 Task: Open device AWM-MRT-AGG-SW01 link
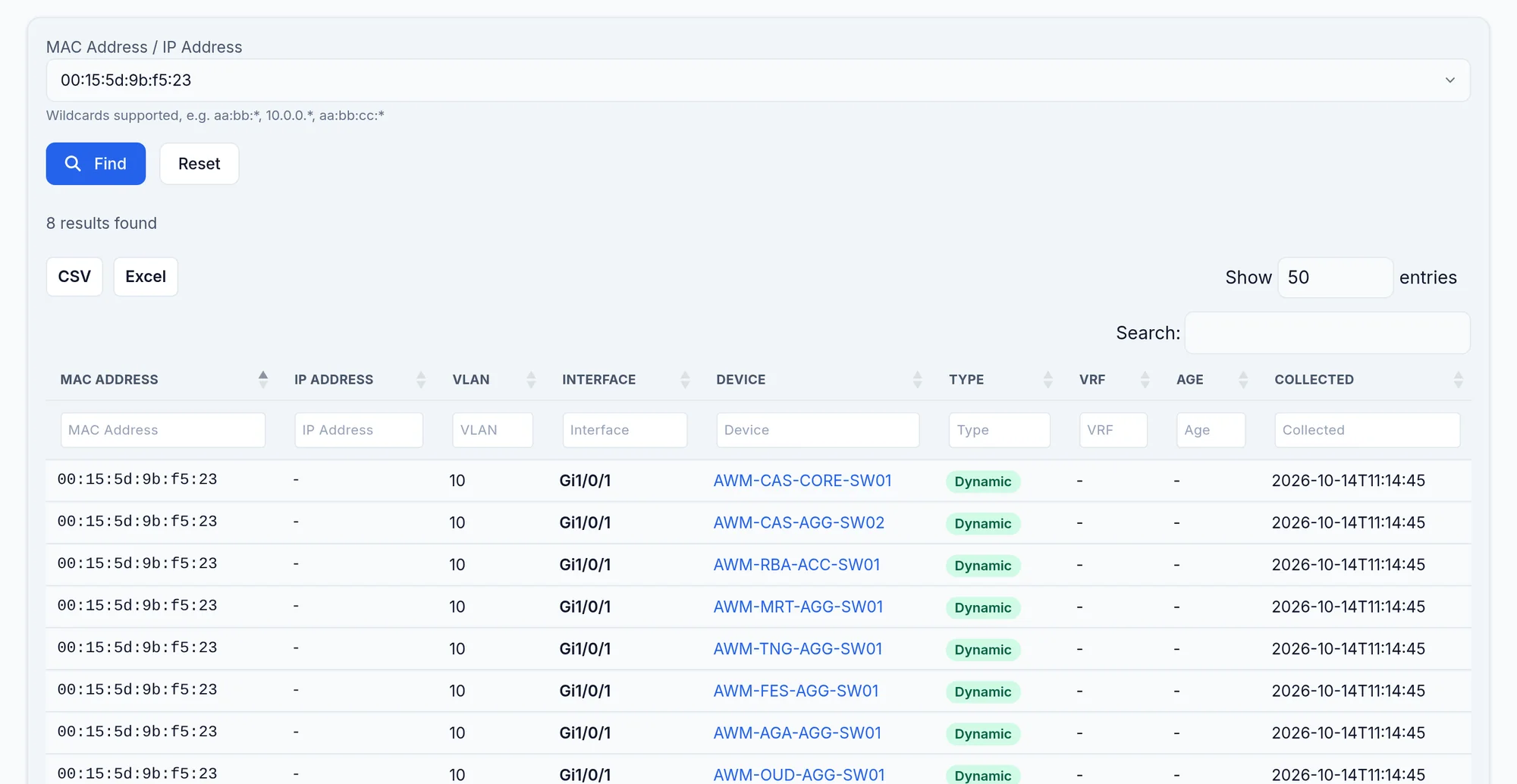click(798, 607)
